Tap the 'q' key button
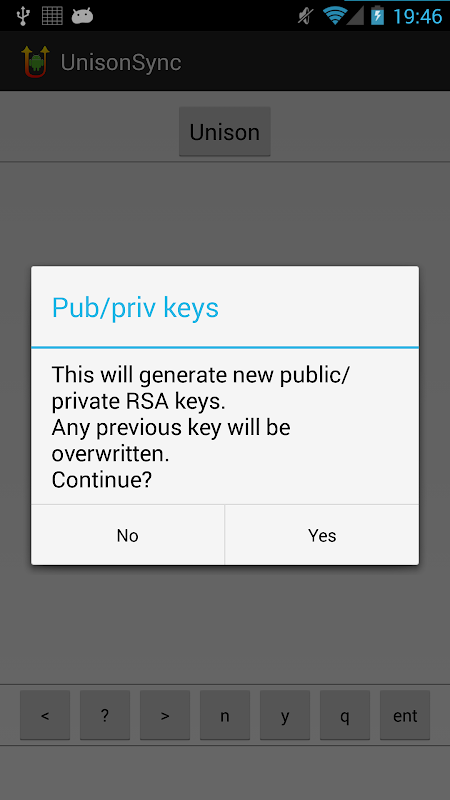 [x=345, y=715]
